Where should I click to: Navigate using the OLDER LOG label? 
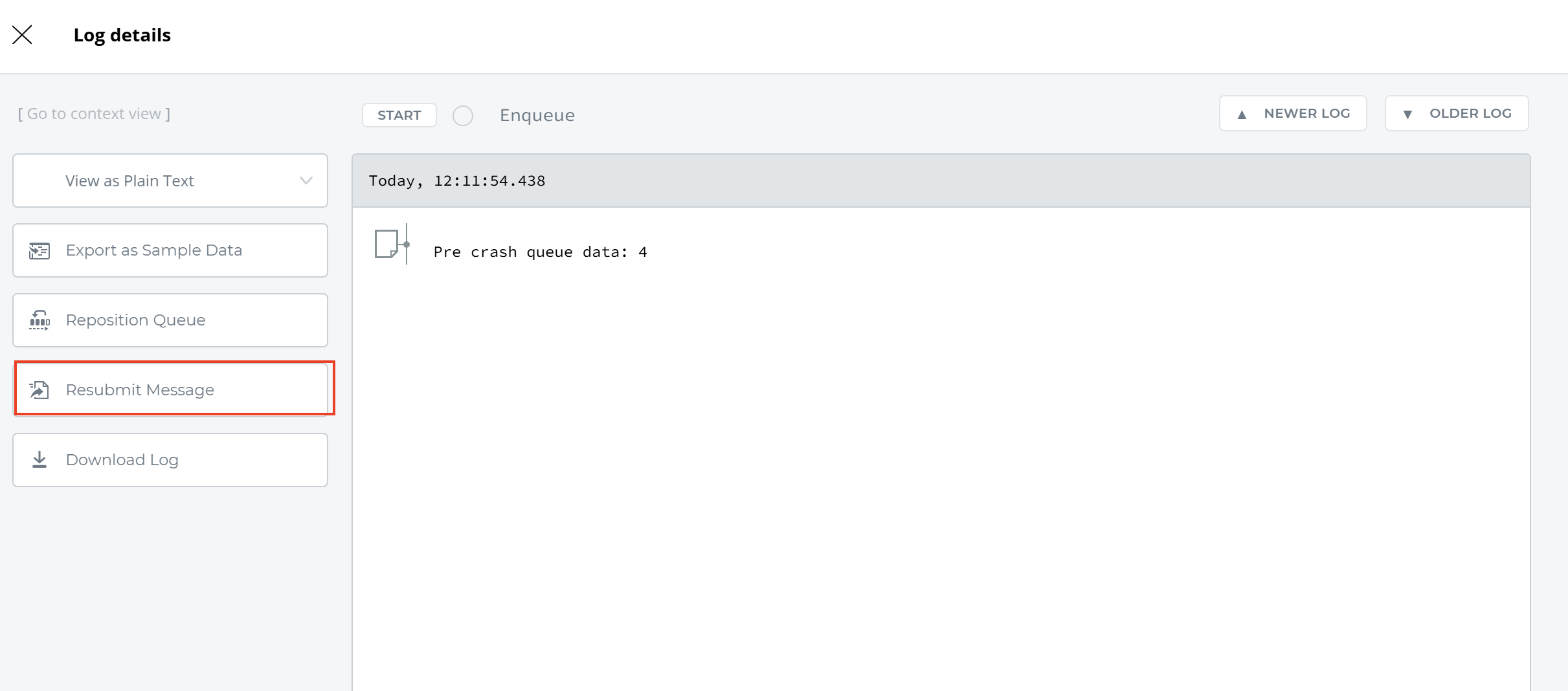click(1470, 114)
